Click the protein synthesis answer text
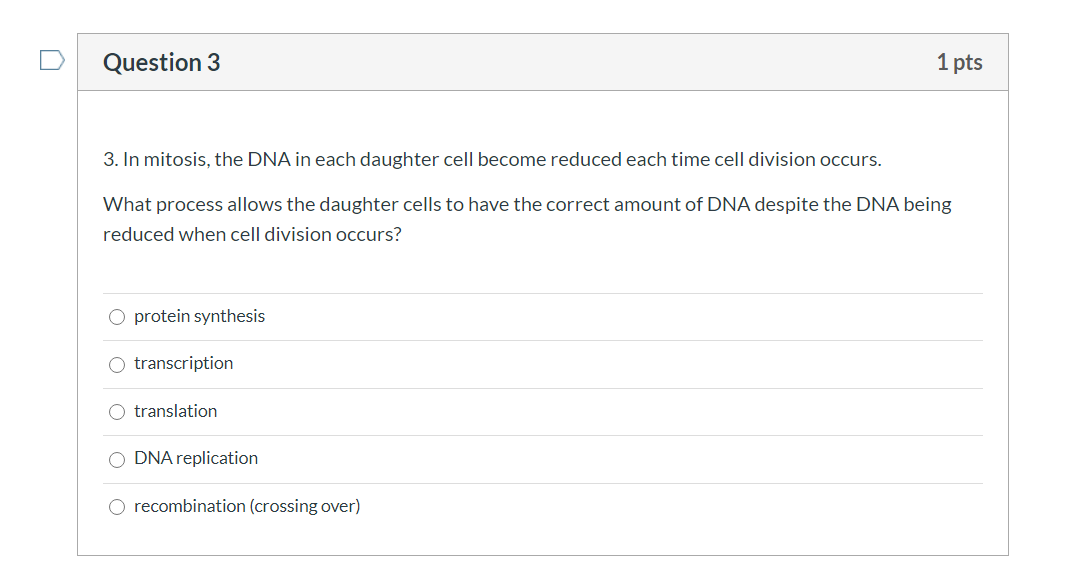Image resolution: width=1067 pixels, height=583 pixels. (198, 316)
